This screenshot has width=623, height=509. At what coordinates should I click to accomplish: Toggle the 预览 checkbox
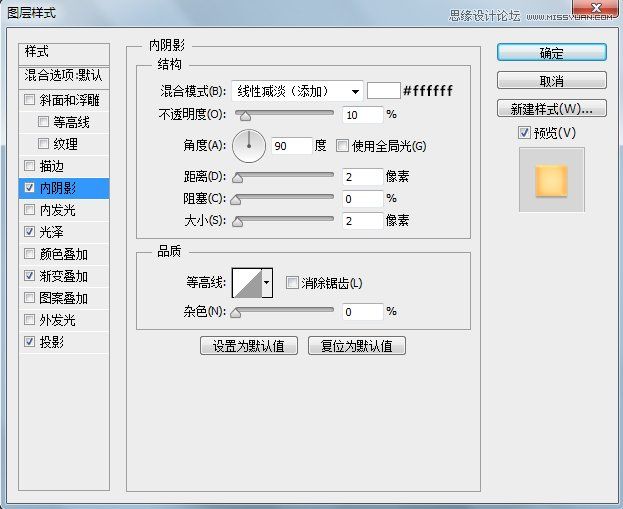524,132
